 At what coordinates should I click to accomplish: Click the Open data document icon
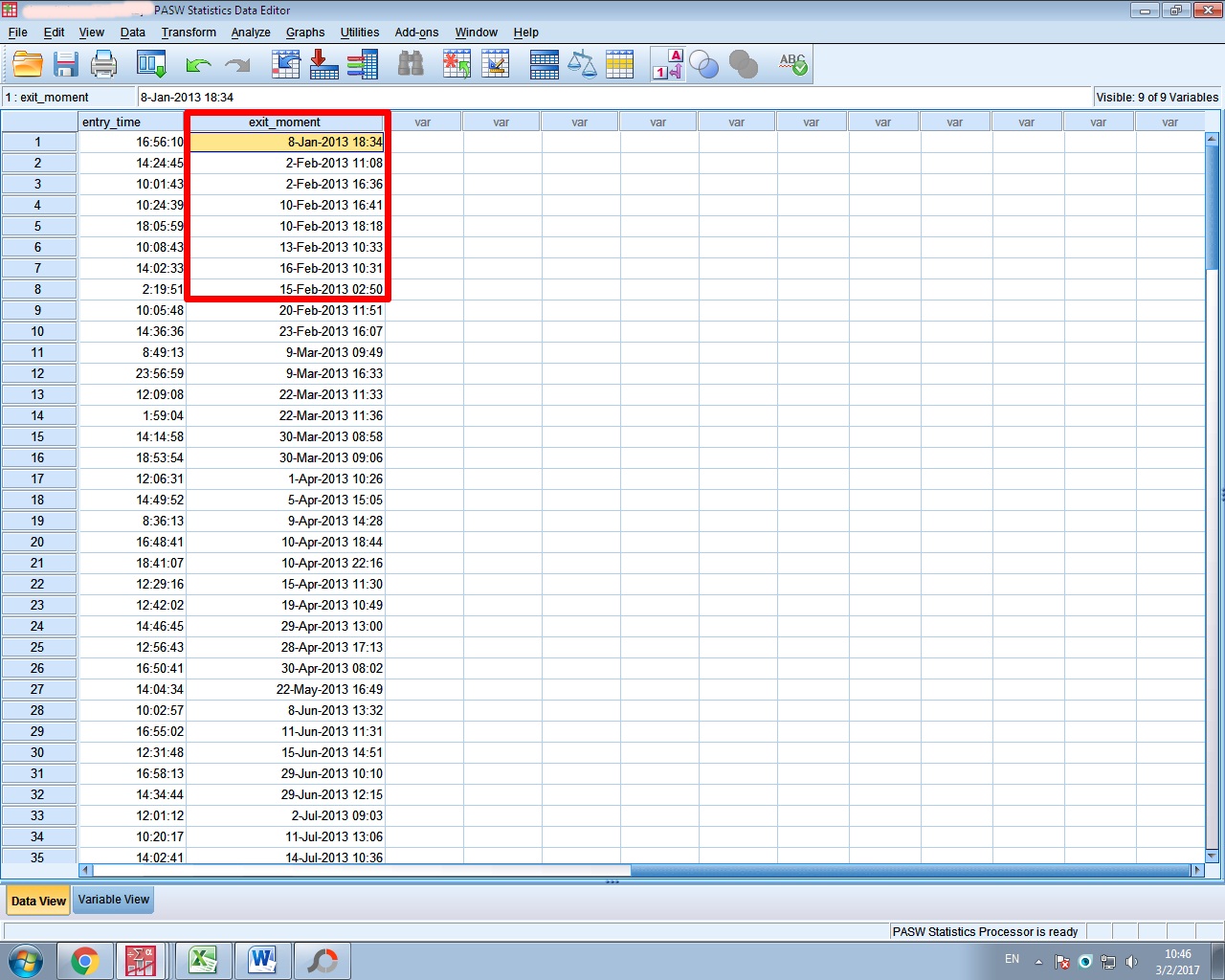click(28, 65)
